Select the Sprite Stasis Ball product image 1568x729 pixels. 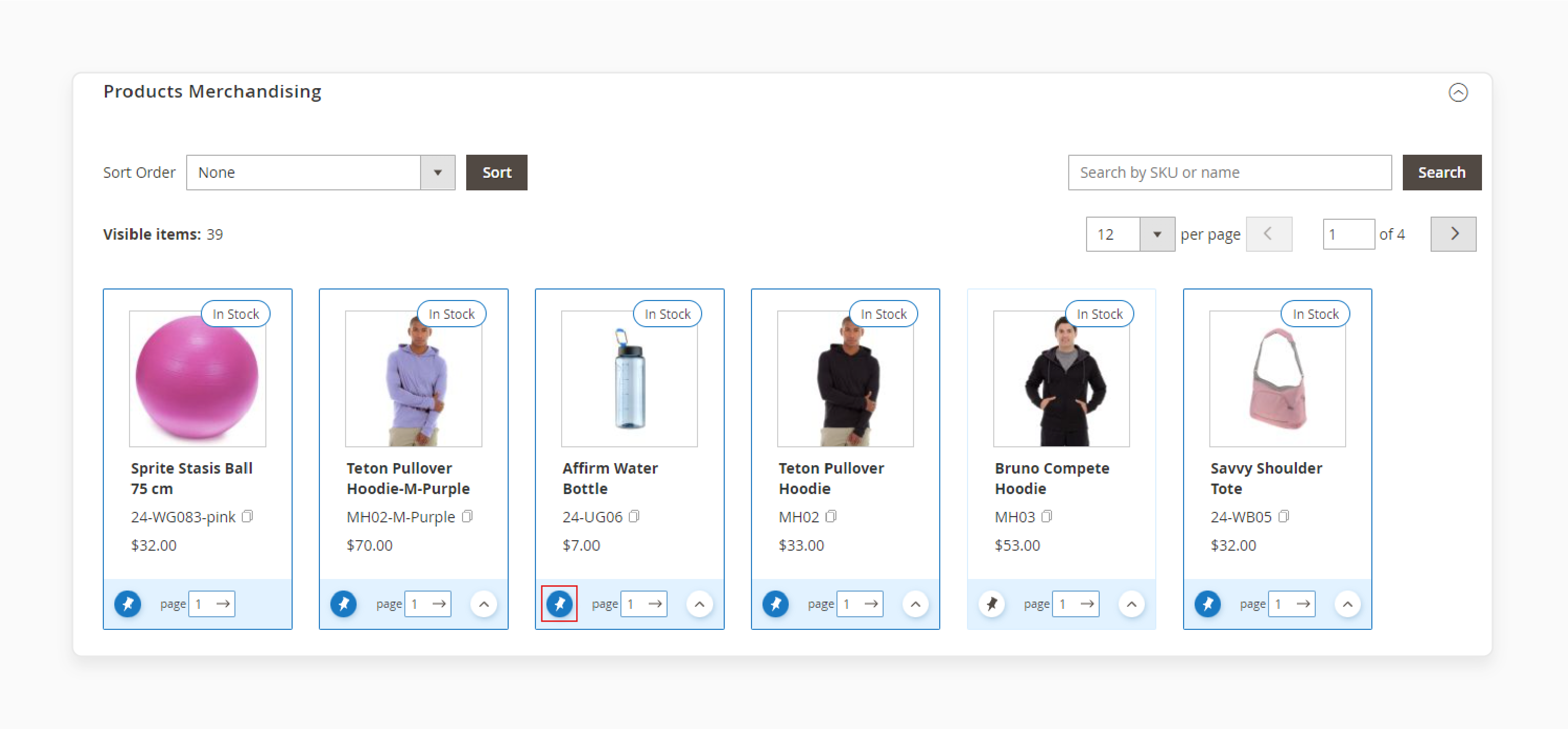click(x=197, y=379)
